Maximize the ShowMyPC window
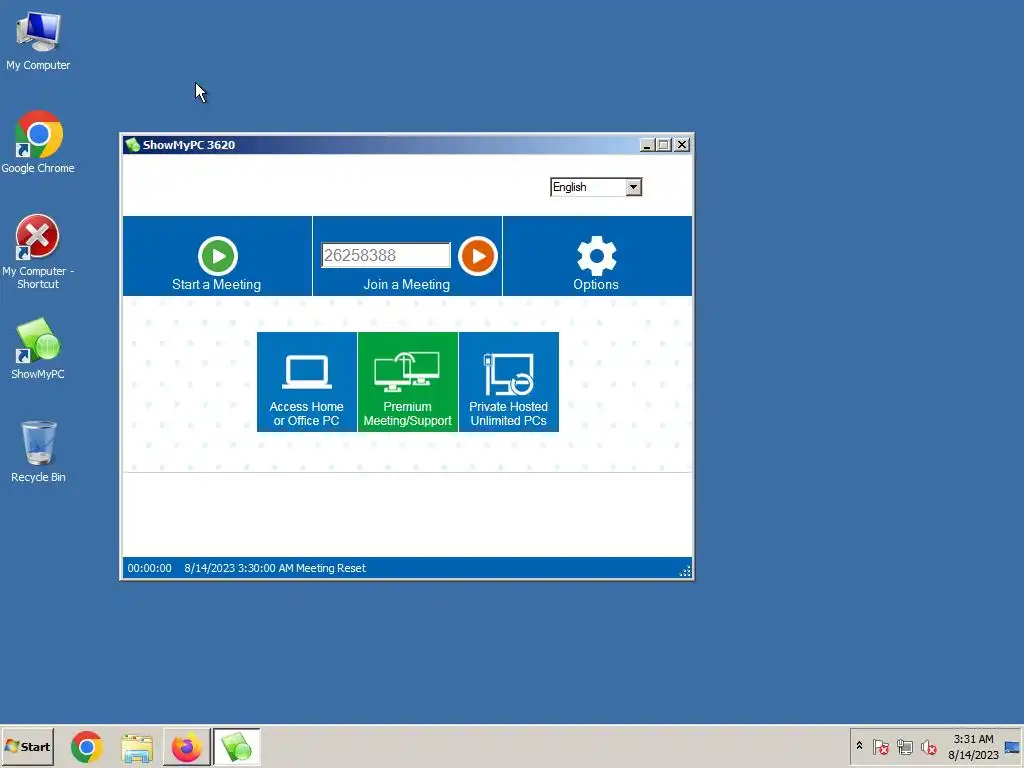 click(664, 145)
